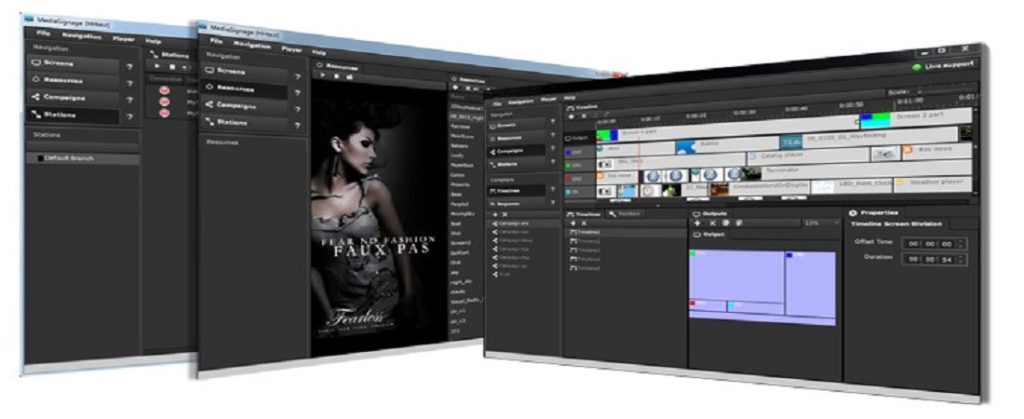1024x419 pixels.
Task: Select first timeline in Timelines list
Action: (x=624, y=232)
